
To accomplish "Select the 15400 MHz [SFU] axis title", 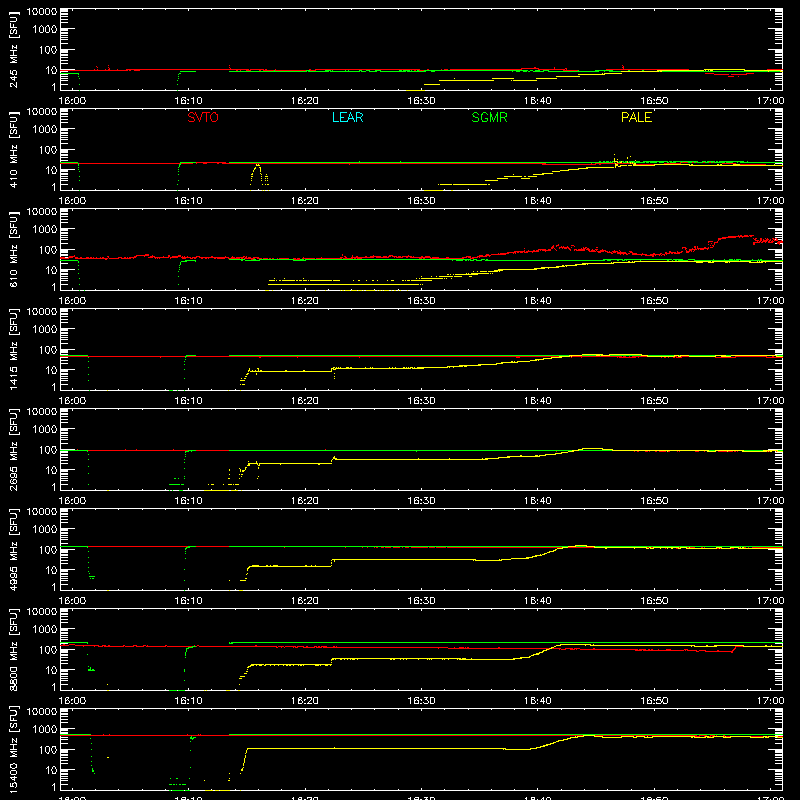I will tap(14, 750).
